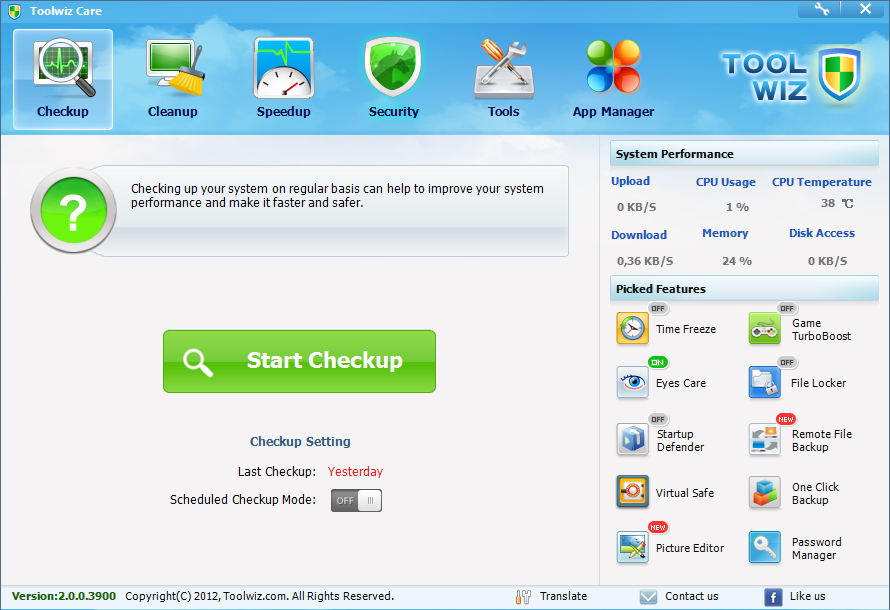The height and width of the screenshot is (610, 890).
Task: Click the Upload label
Action: click(630, 181)
